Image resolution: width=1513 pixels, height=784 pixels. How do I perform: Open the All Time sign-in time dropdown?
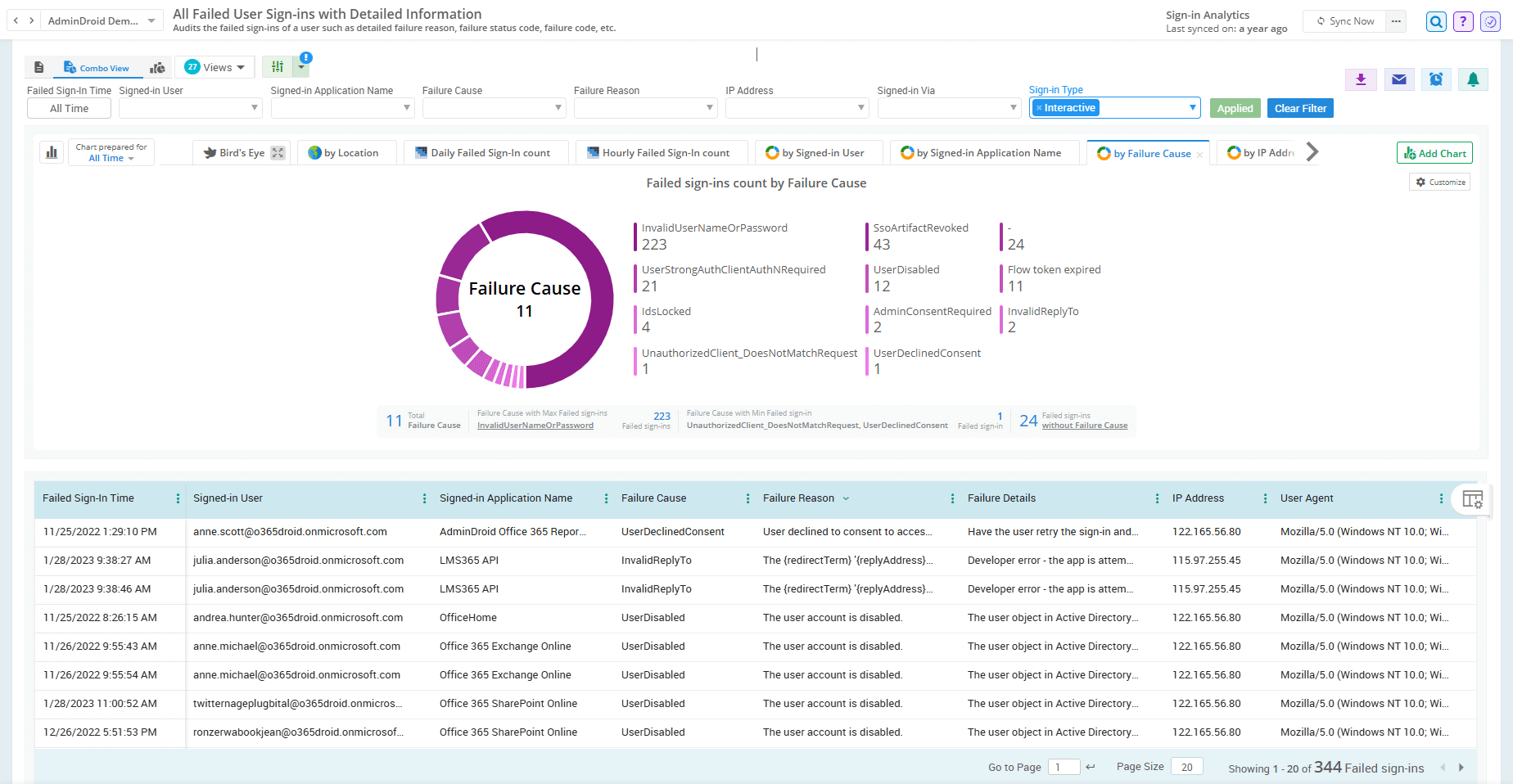click(x=69, y=107)
